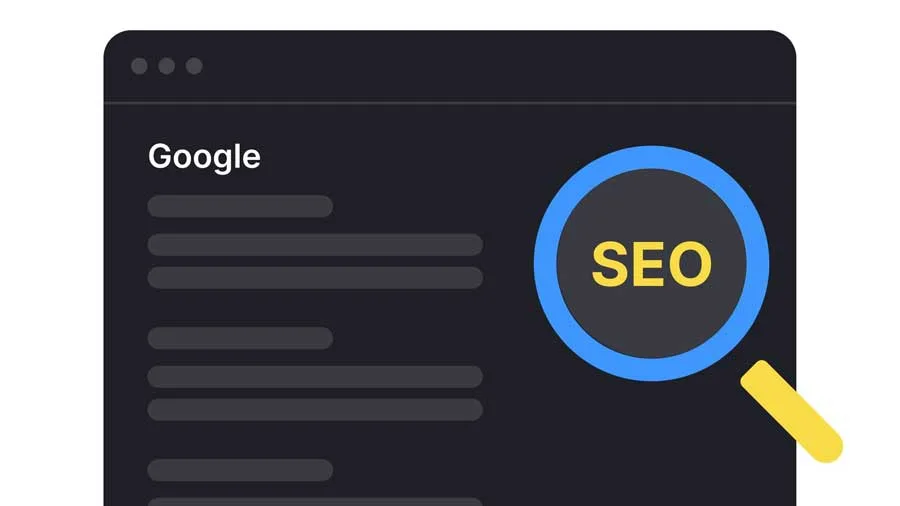The width and height of the screenshot is (900, 506).
Task: Click the leftmost gray window dot
Action: point(139,66)
